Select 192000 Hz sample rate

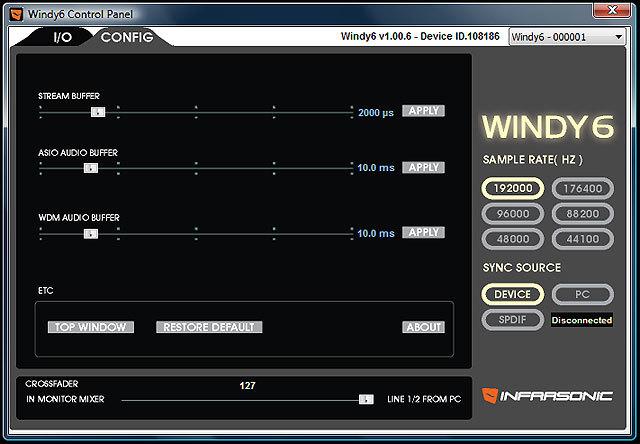[x=513, y=187]
